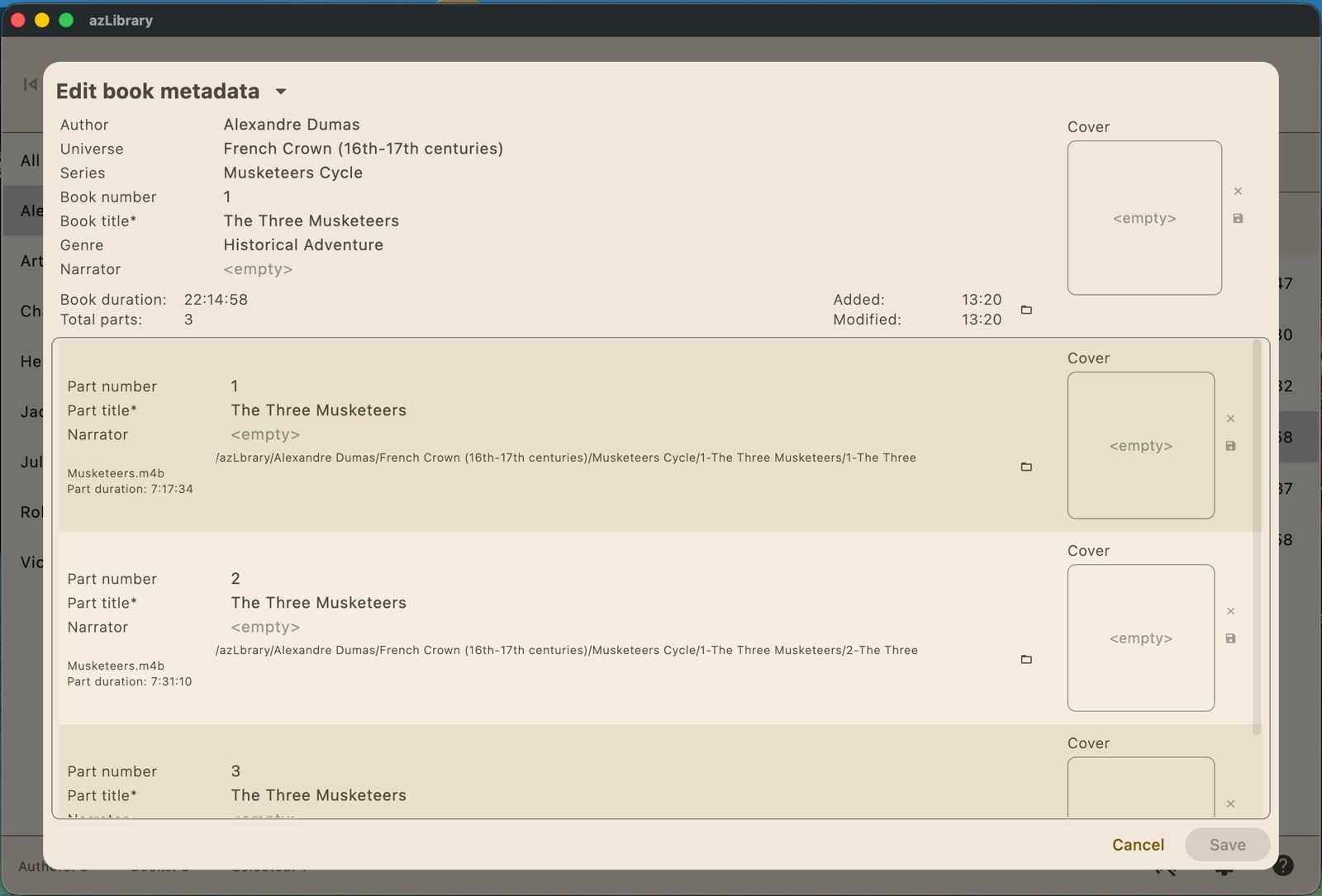This screenshot has width=1322, height=896.
Task: Edit the Book number field
Action: (227, 197)
